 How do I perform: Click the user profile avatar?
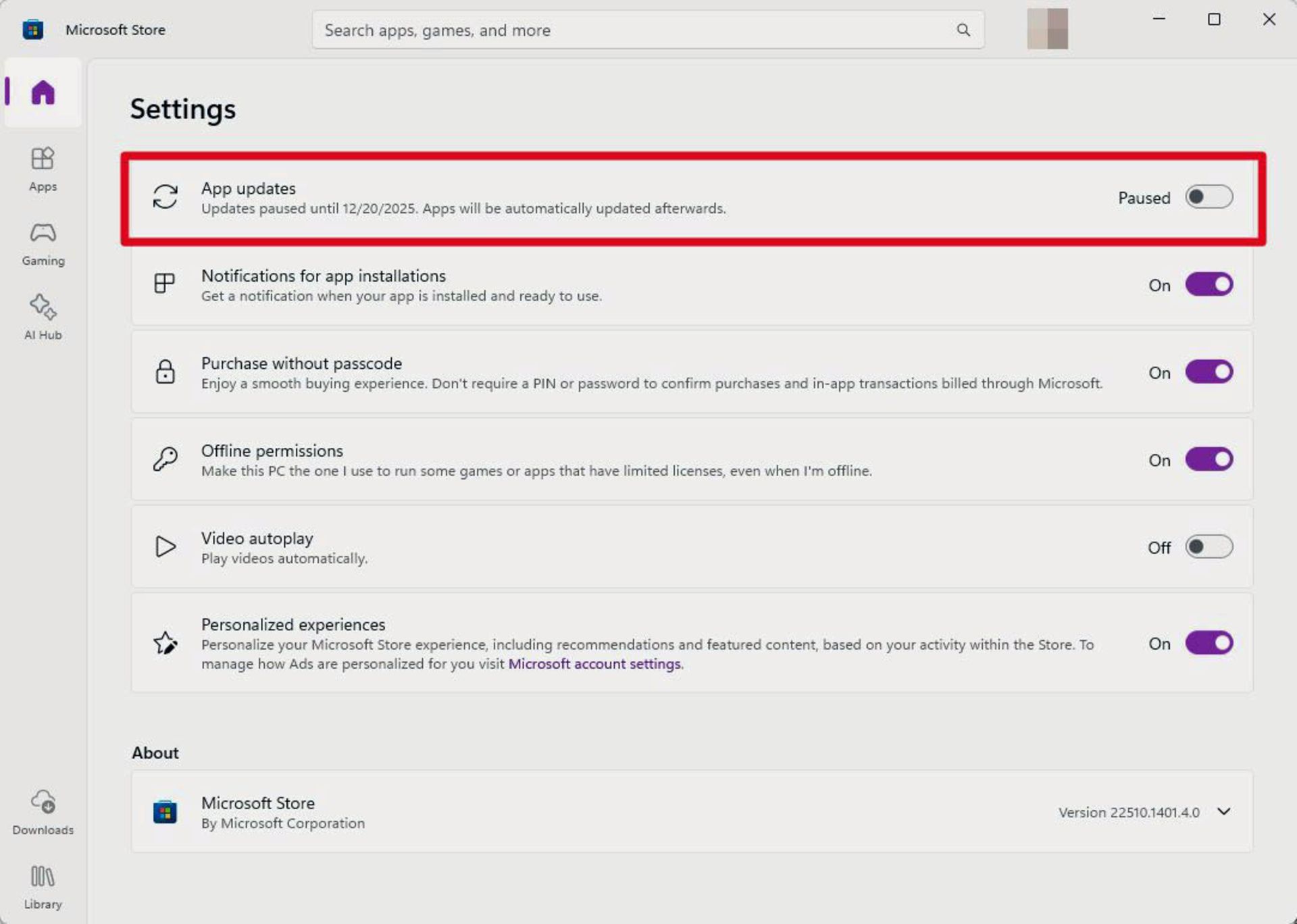(1047, 29)
